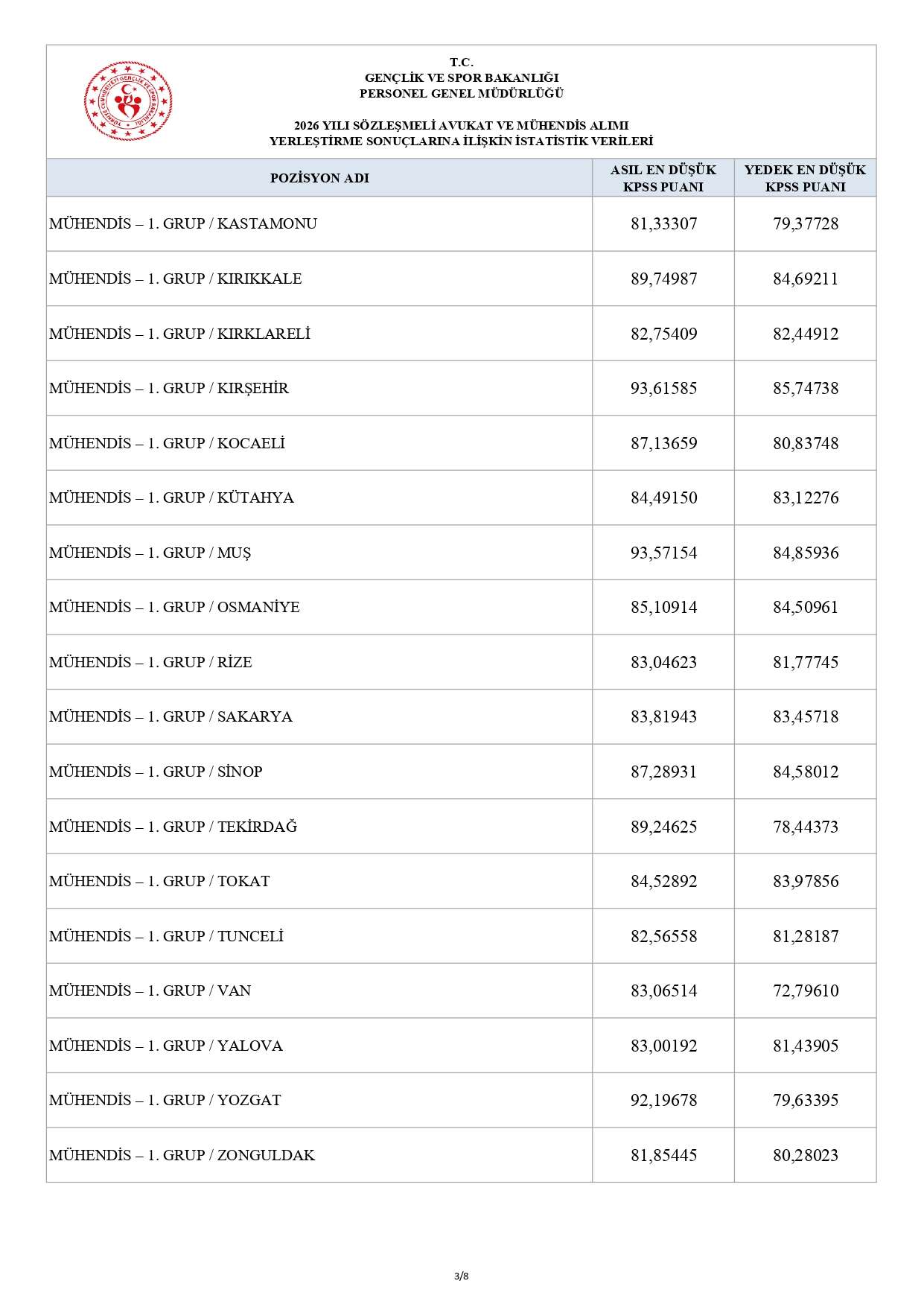Select the SİNOP asil score 87,28931
924x1307 pixels.
point(663,772)
